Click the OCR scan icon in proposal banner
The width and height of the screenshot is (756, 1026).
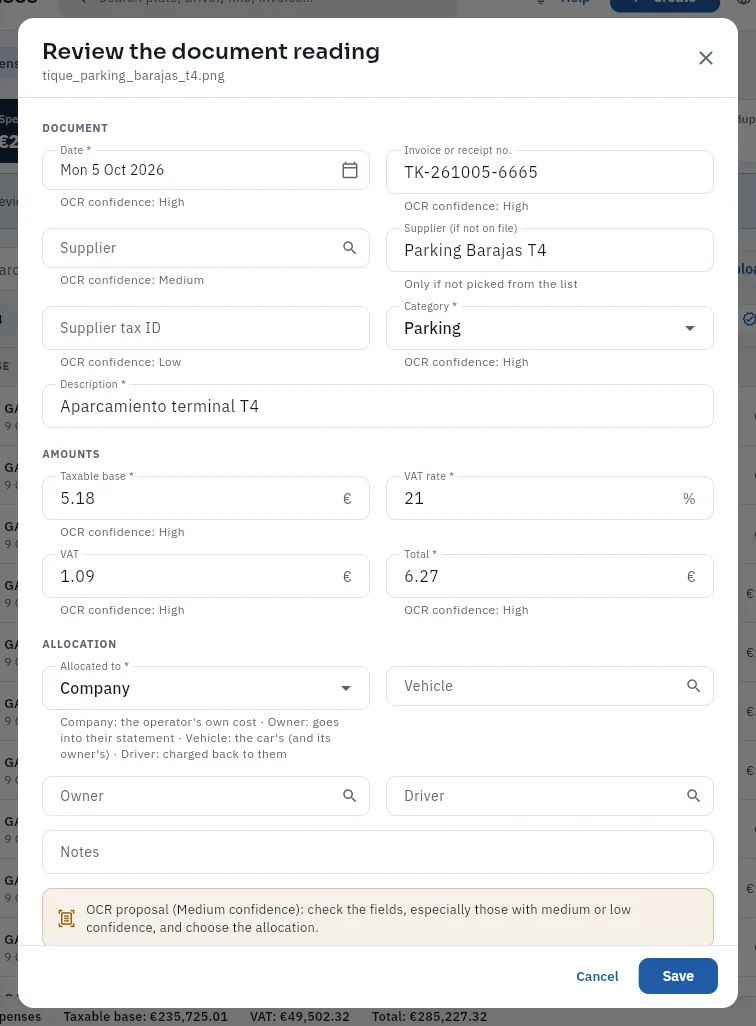tap(67, 919)
